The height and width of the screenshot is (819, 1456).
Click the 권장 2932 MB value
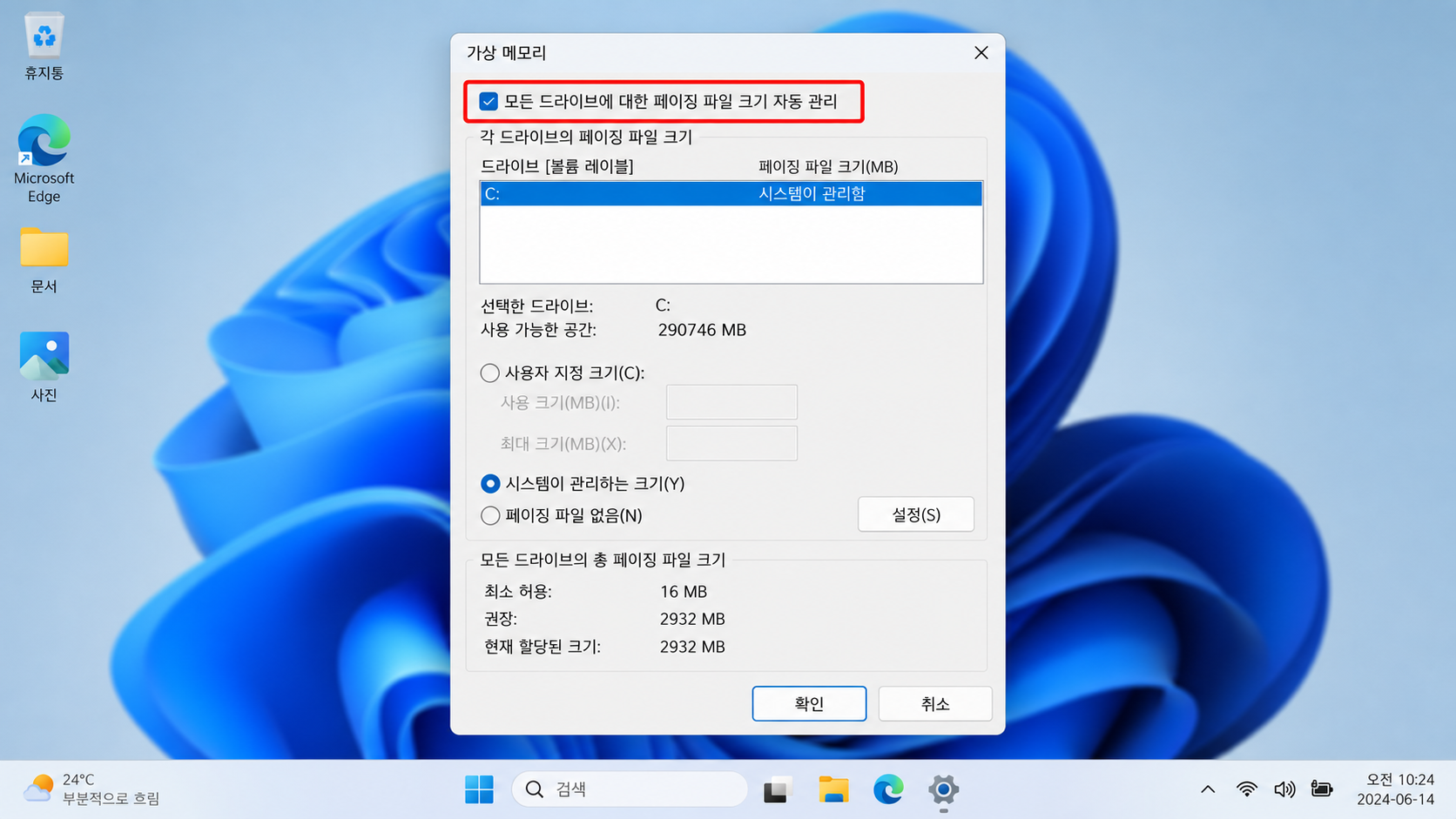[x=692, y=619]
